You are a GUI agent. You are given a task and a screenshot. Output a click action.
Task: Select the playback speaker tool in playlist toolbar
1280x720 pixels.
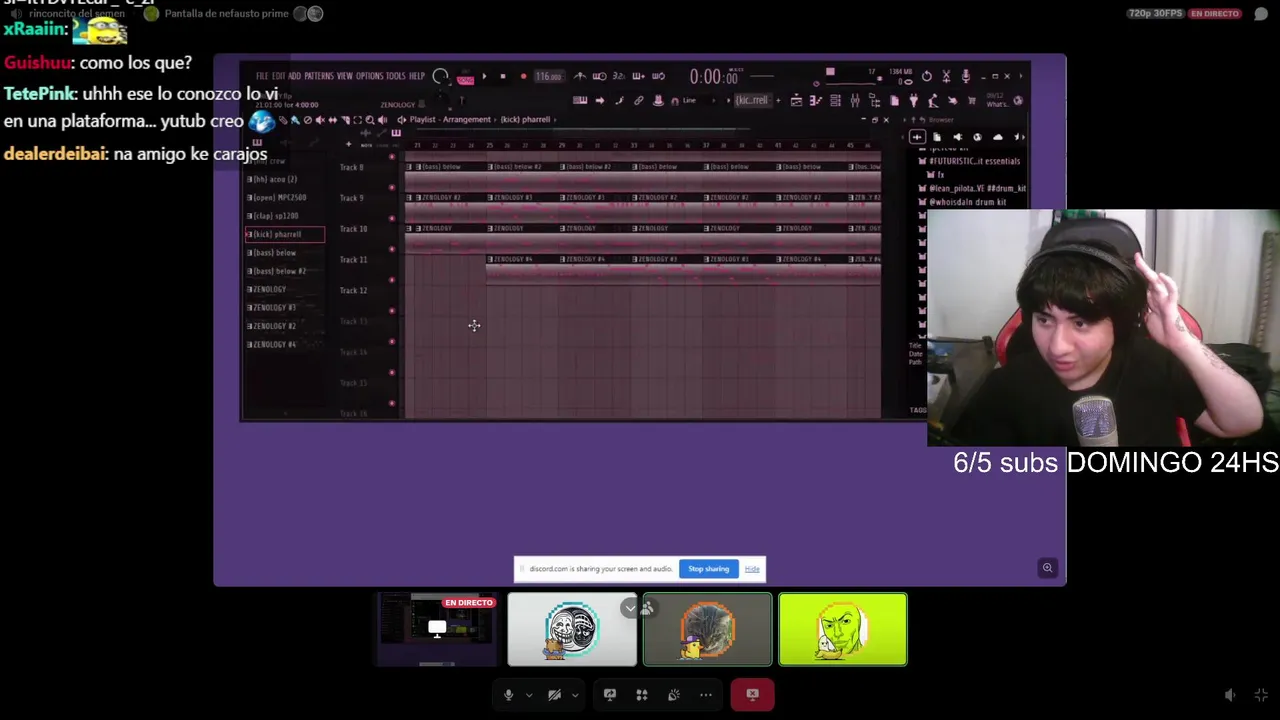(x=383, y=120)
